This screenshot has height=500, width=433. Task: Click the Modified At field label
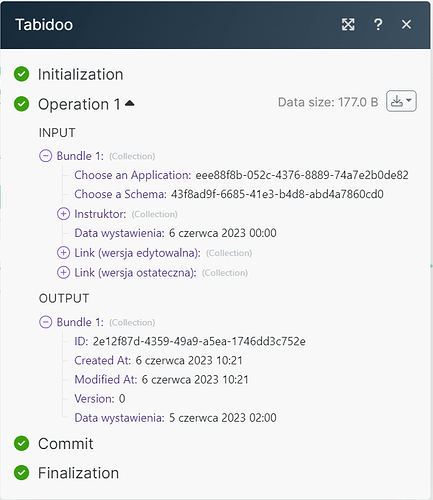[x=106, y=379]
